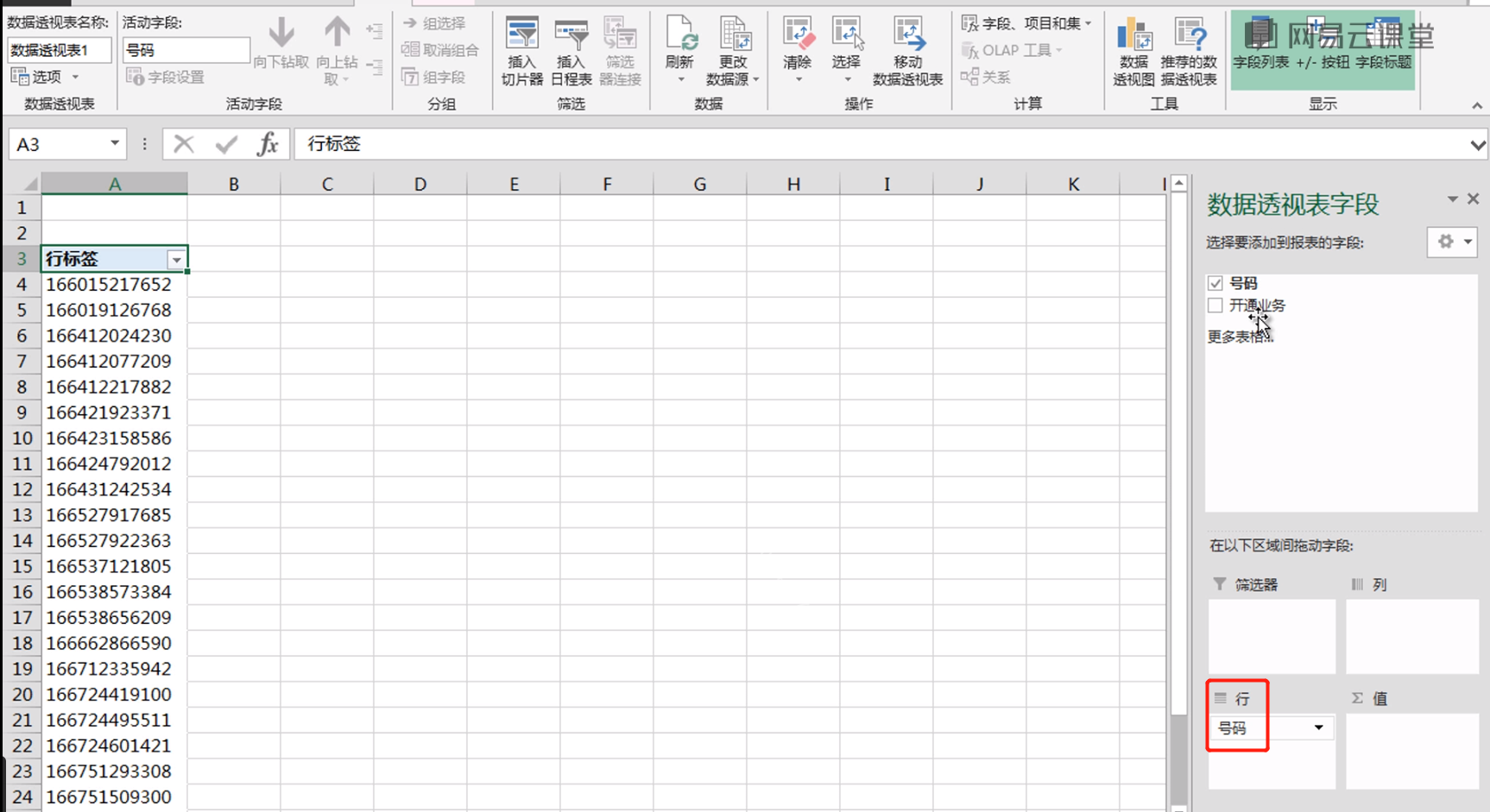The image size is (1490, 812).
Task: Click cancel formula X icon
Action: (183, 143)
